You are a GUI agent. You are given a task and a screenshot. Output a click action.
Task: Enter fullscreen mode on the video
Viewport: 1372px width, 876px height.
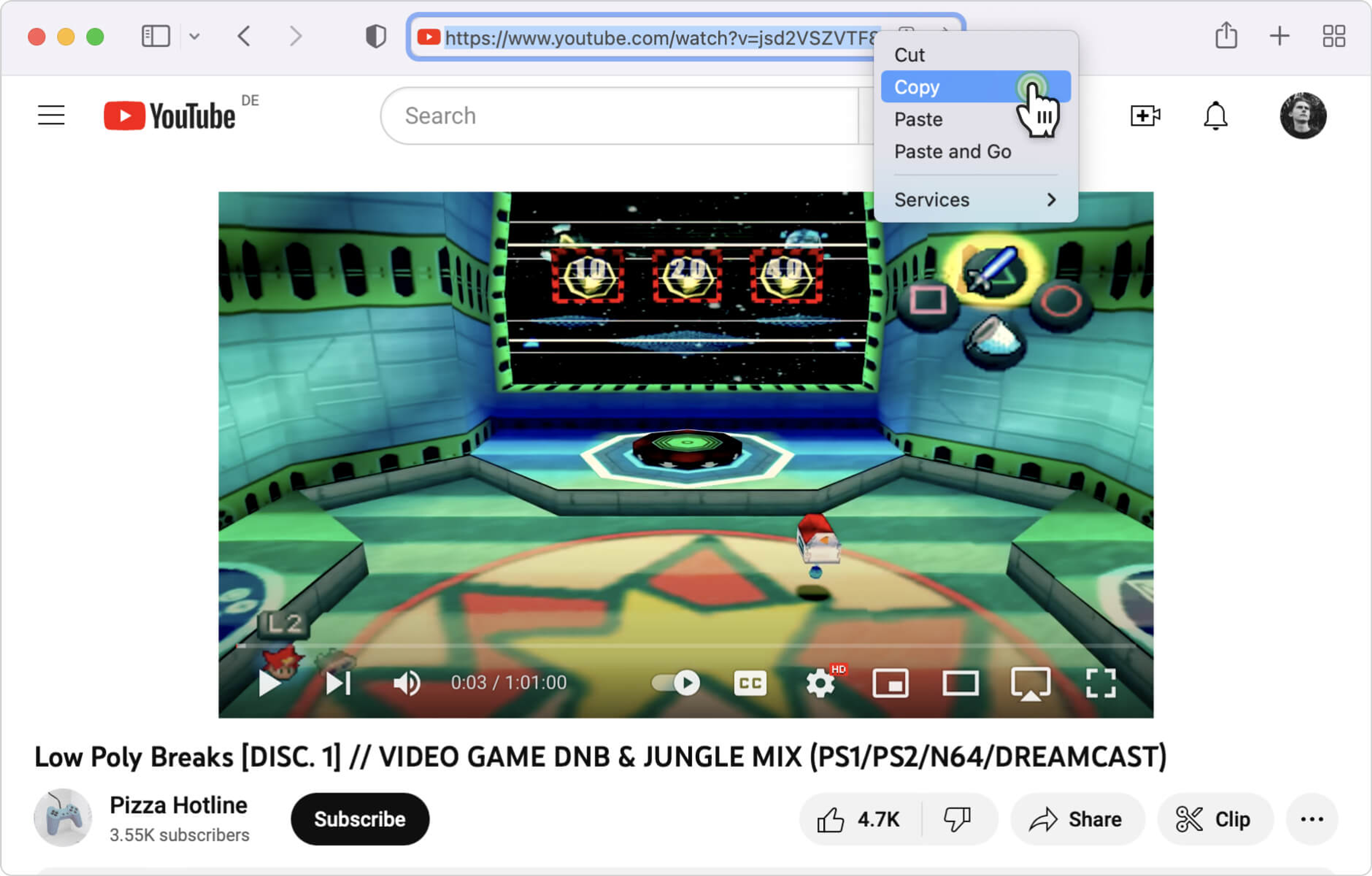click(1100, 683)
